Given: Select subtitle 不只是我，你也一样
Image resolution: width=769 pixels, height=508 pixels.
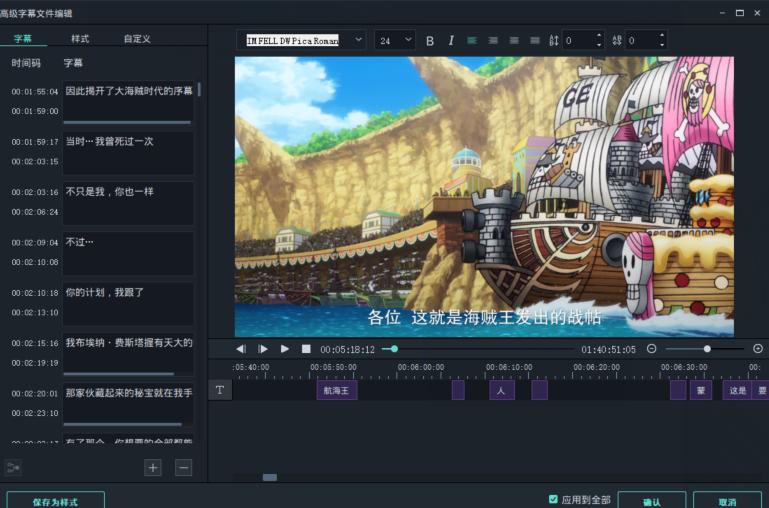Looking at the screenshot, I should [x=128, y=203].
